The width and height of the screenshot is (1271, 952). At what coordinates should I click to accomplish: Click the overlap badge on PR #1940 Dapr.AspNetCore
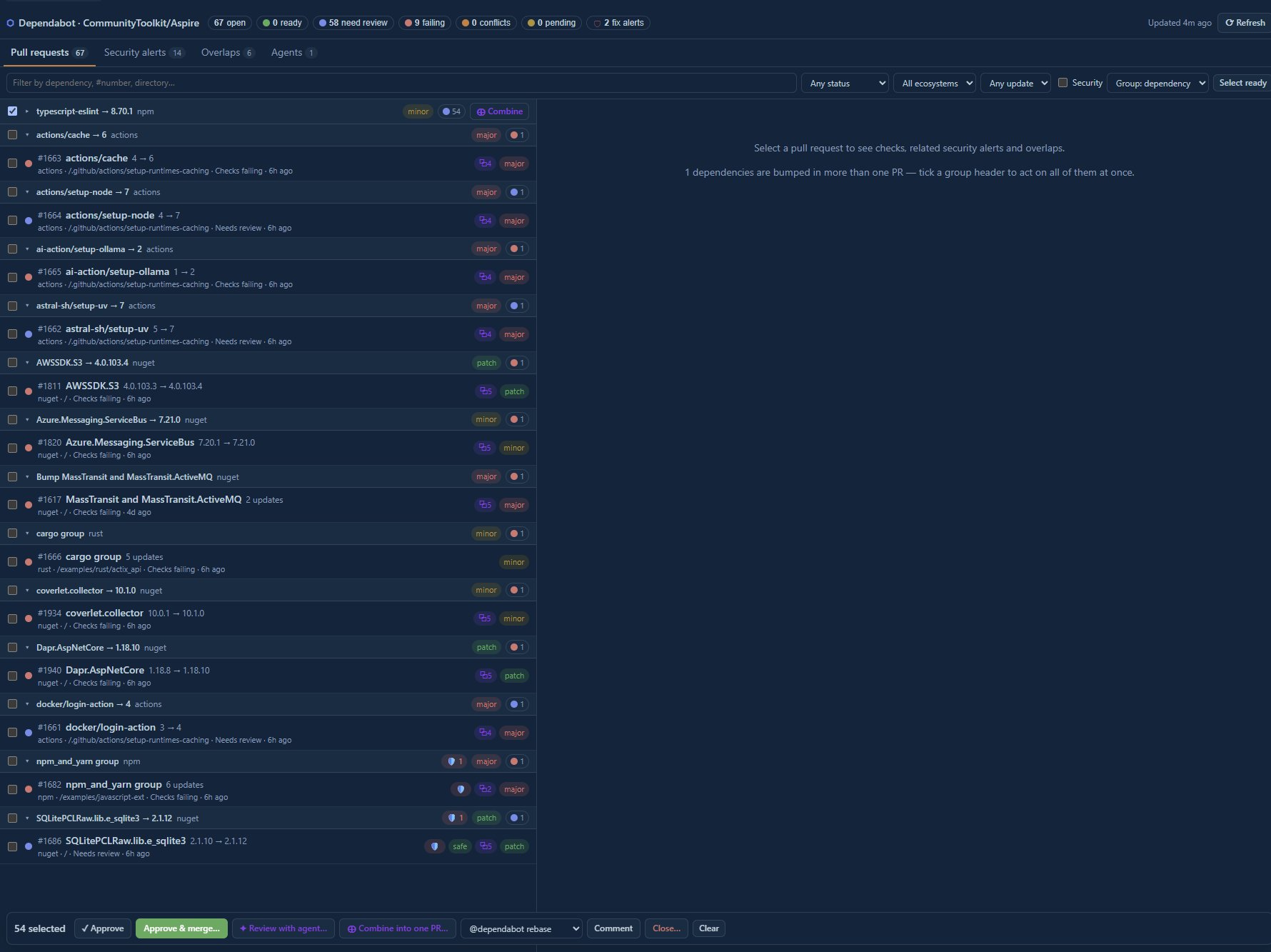[x=486, y=676]
